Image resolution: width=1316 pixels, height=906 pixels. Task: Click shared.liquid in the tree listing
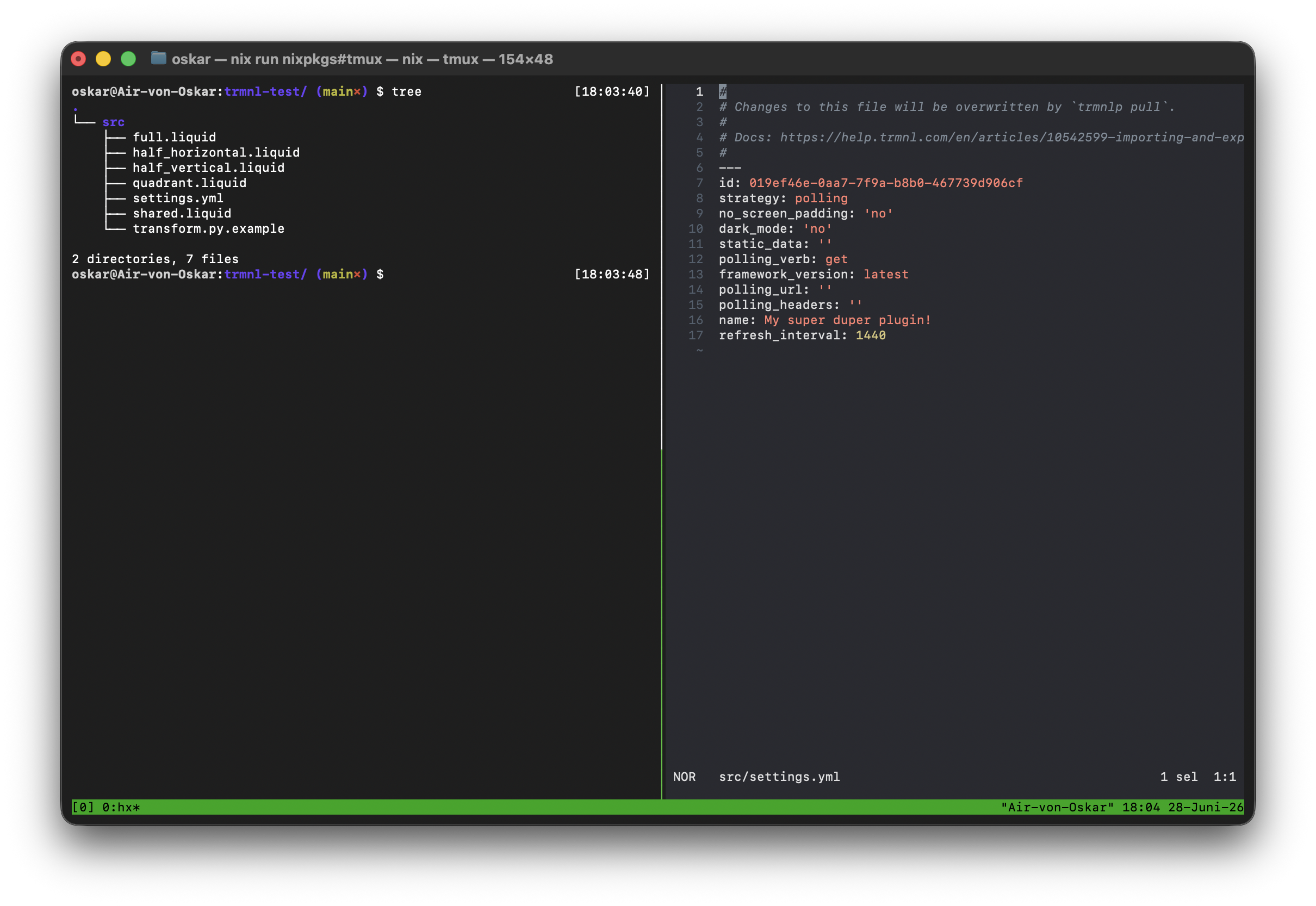[x=182, y=213]
